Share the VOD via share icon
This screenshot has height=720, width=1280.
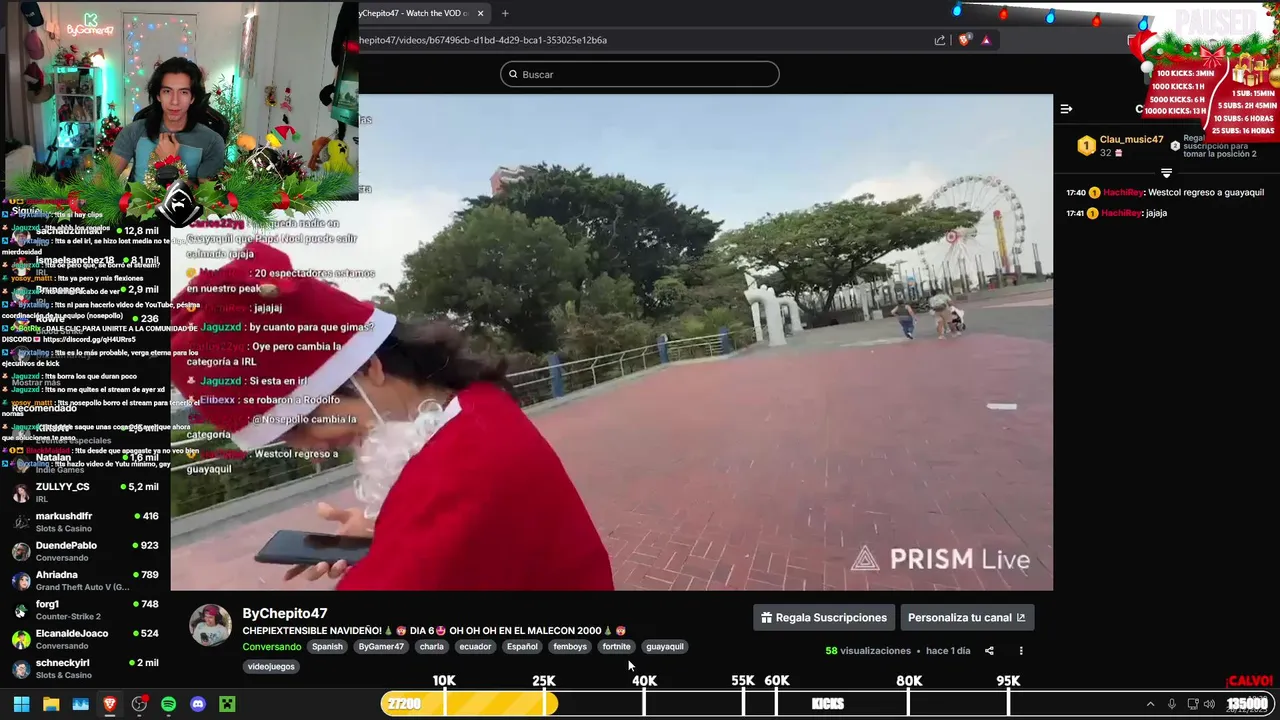[989, 651]
